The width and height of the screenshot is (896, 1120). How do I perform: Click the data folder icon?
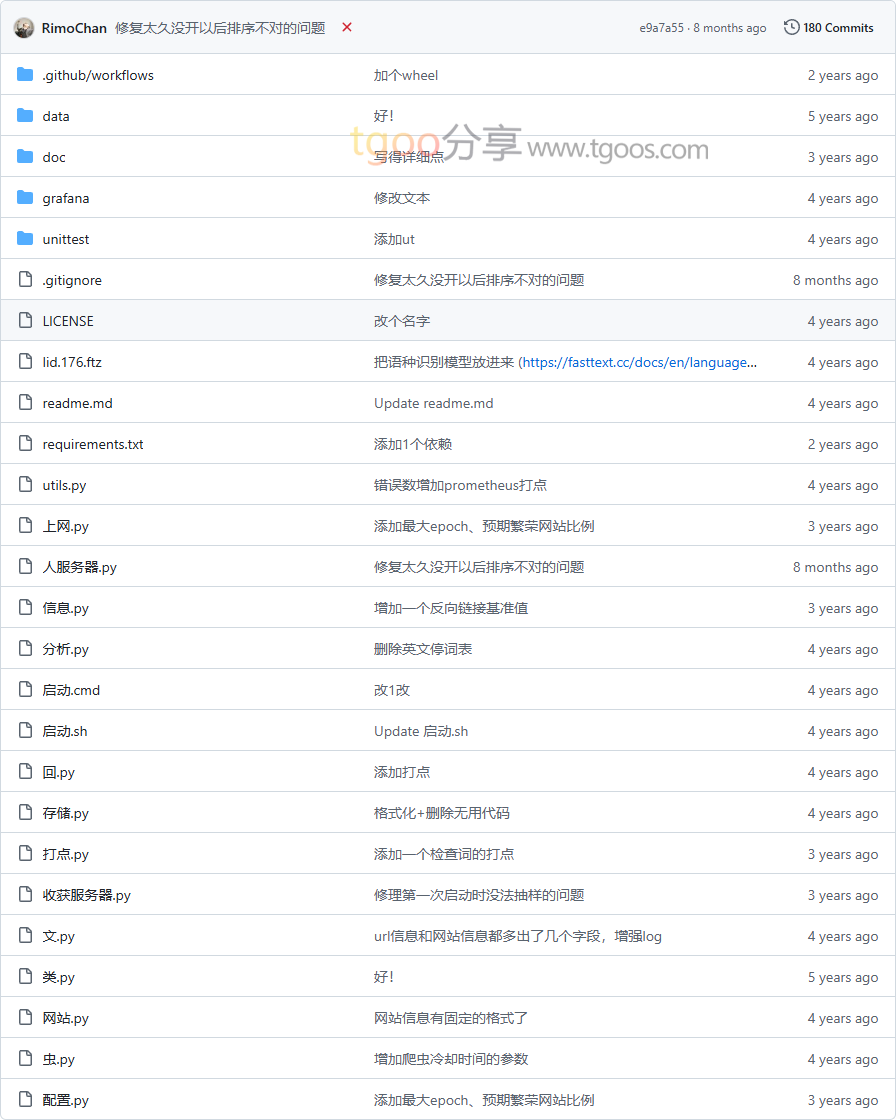(x=25, y=116)
